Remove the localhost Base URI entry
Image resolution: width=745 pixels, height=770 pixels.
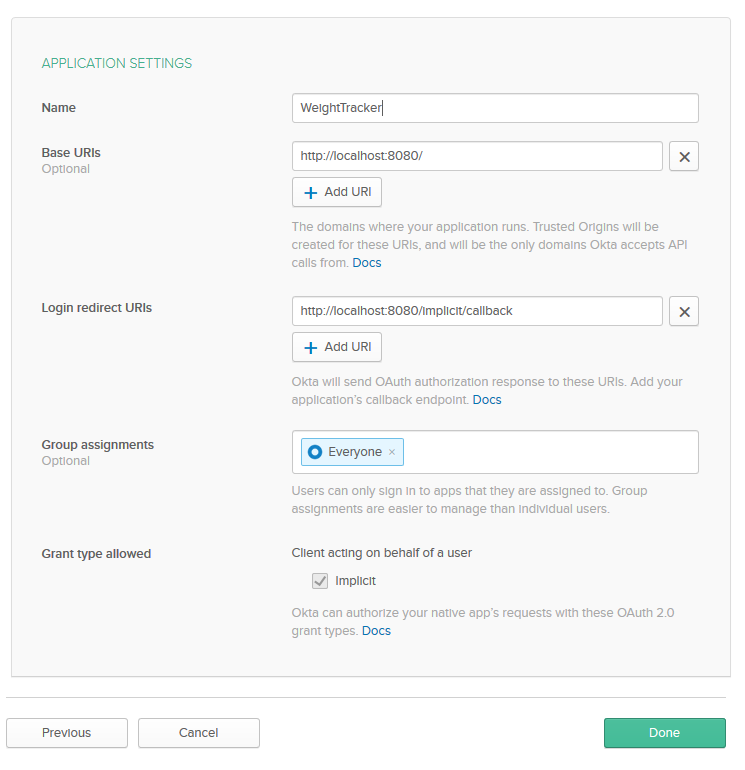(x=683, y=157)
